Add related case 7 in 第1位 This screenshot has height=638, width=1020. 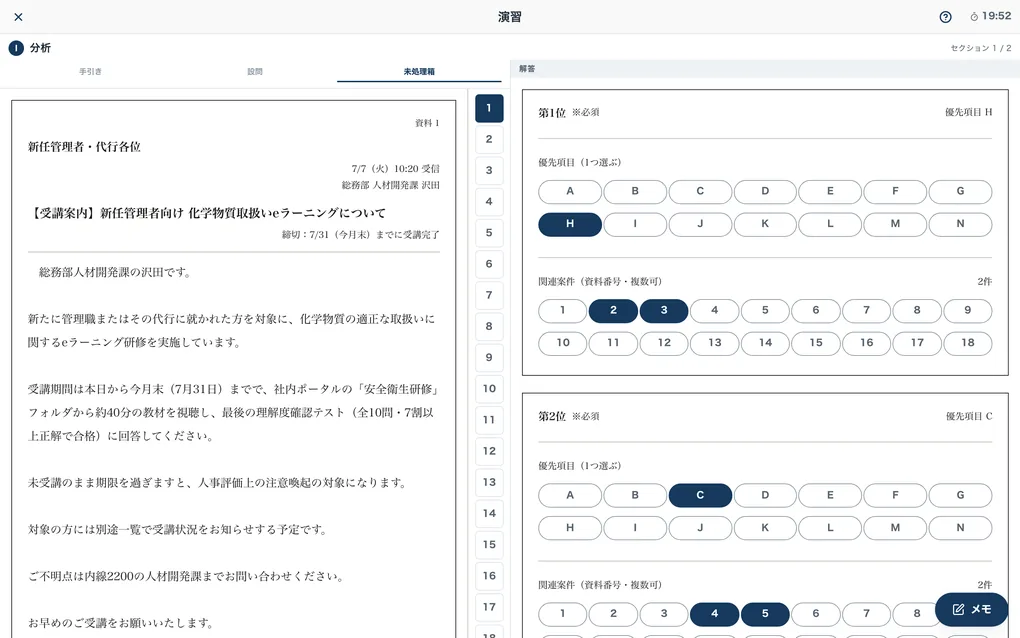click(x=866, y=311)
